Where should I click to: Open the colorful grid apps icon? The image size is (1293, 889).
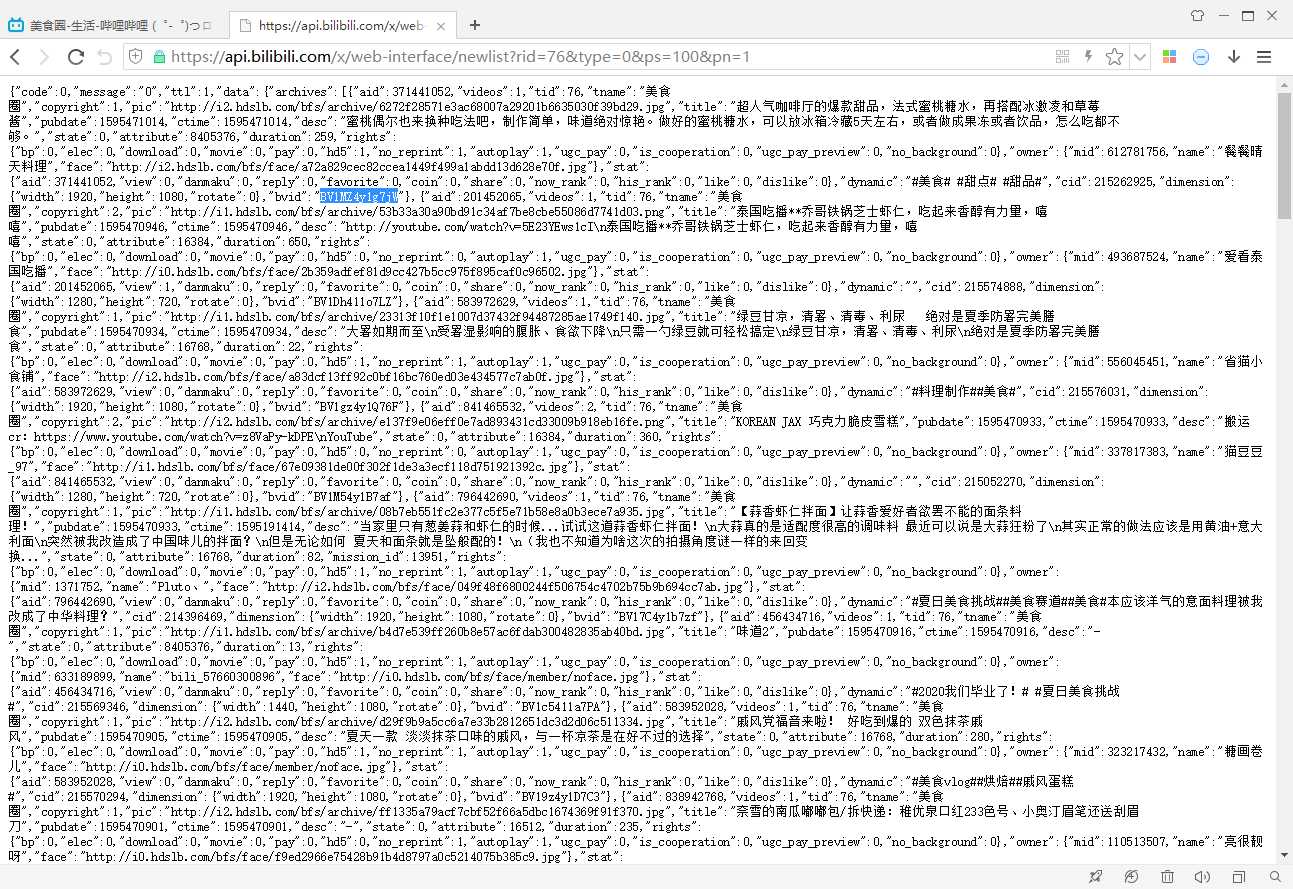click(1169, 57)
